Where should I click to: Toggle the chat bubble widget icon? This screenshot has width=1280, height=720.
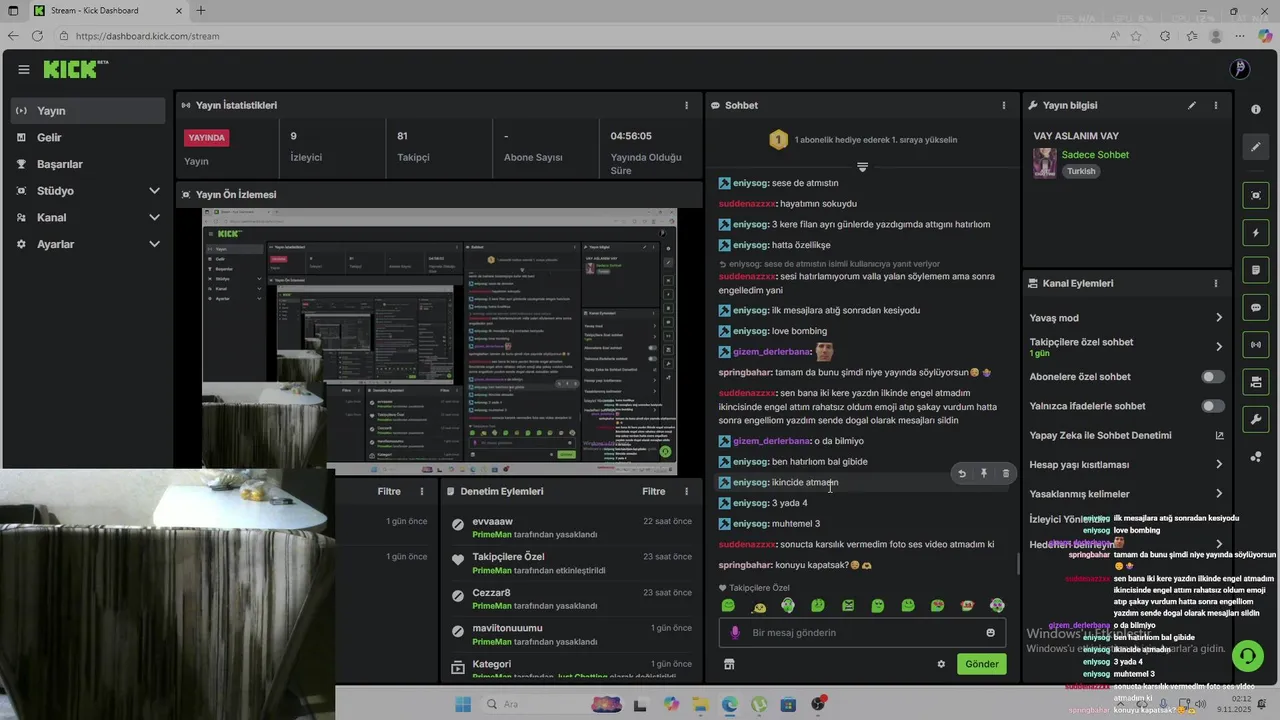[x=1256, y=307]
